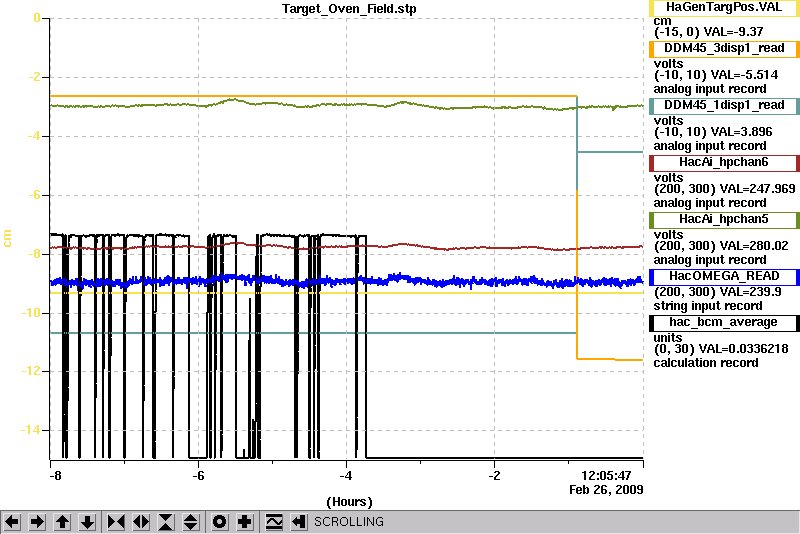800x534 pixels.
Task: Zoom out vertically with up-down triangles icon
Action: 190,522
